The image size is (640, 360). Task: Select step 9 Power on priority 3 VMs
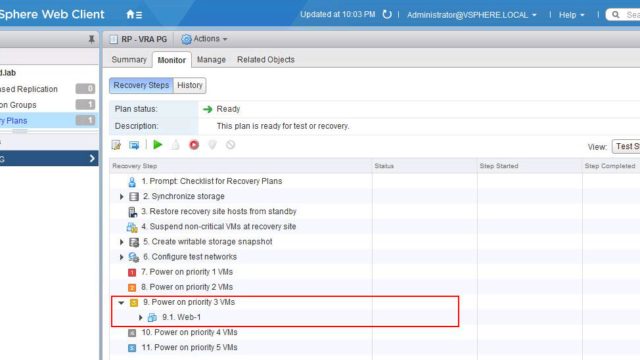pos(189,302)
